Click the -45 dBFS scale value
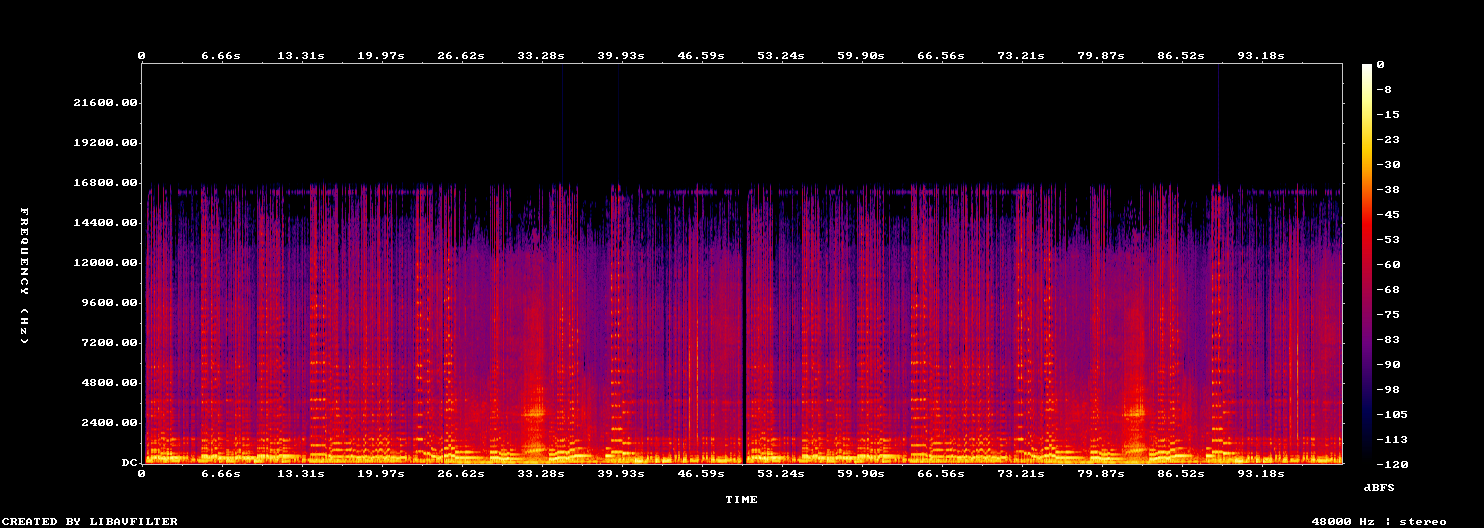 pos(1387,214)
